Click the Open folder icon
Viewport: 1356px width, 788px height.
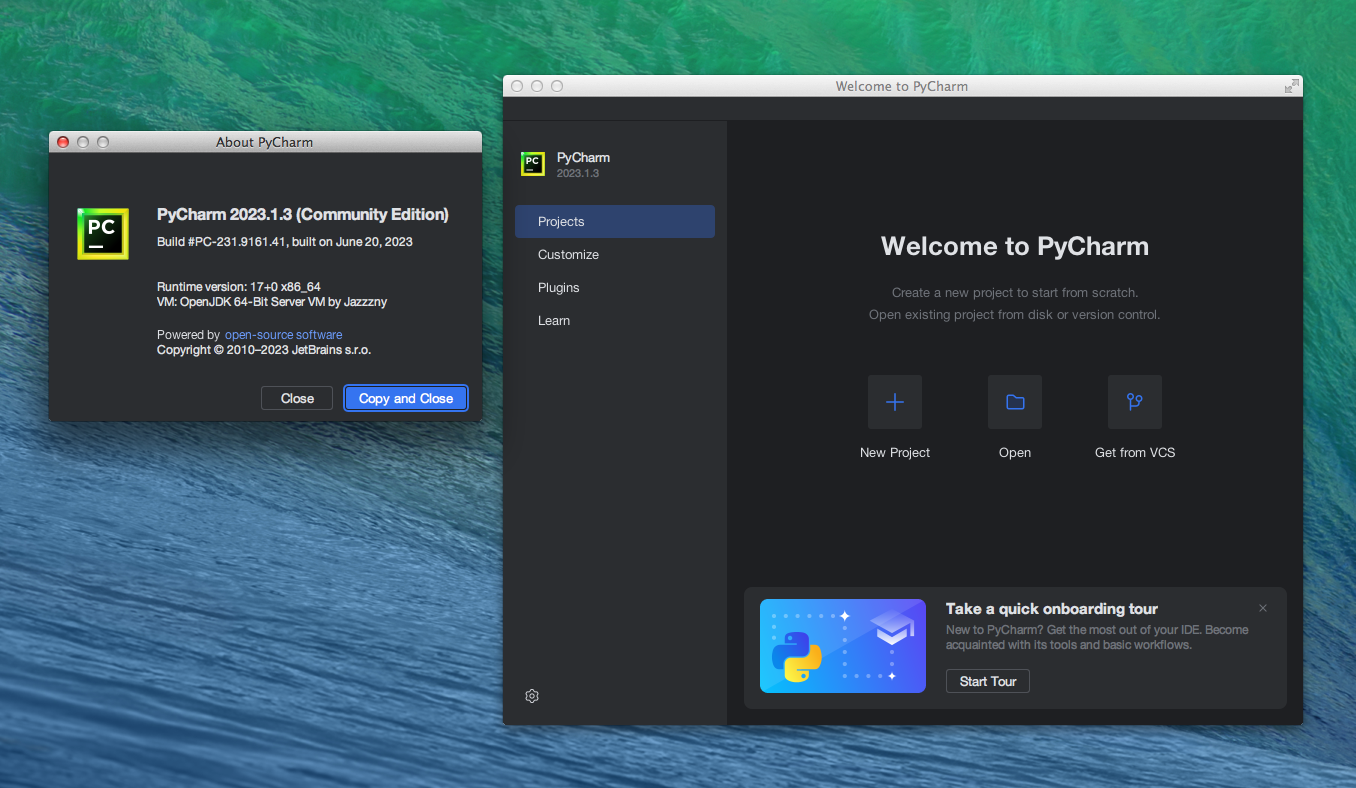1014,402
